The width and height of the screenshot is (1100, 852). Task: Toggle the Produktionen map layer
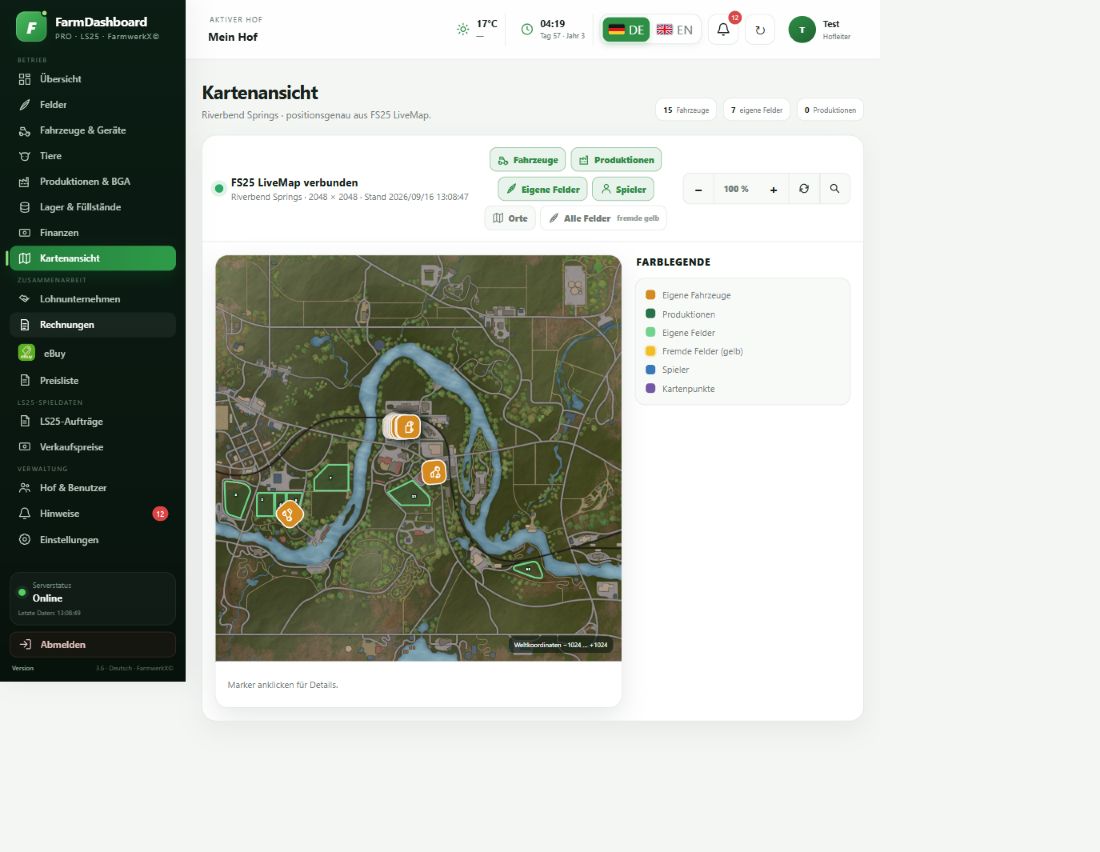[616, 160]
